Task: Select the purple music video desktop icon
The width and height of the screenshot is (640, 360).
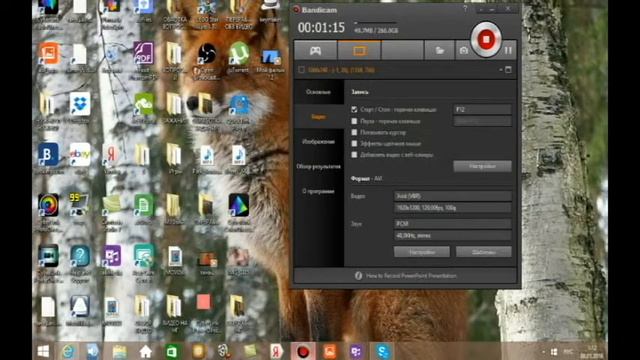Action: 111,260
